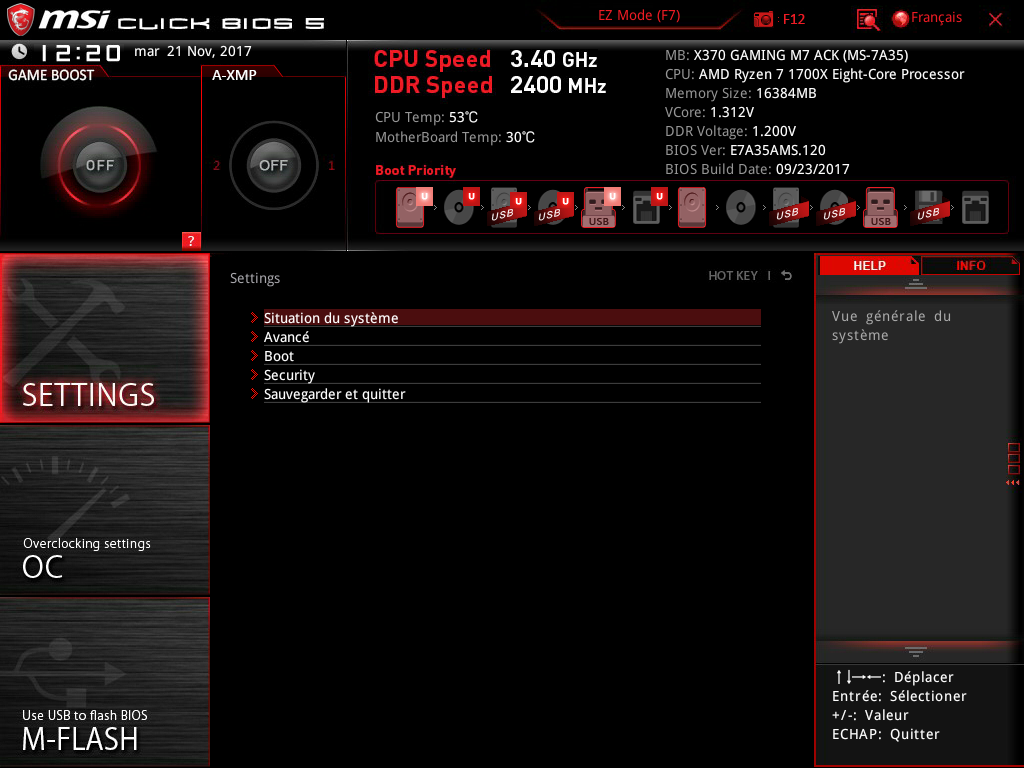Open the SETTINGS tile
The image size is (1024, 768).
pyautogui.click(x=104, y=338)
